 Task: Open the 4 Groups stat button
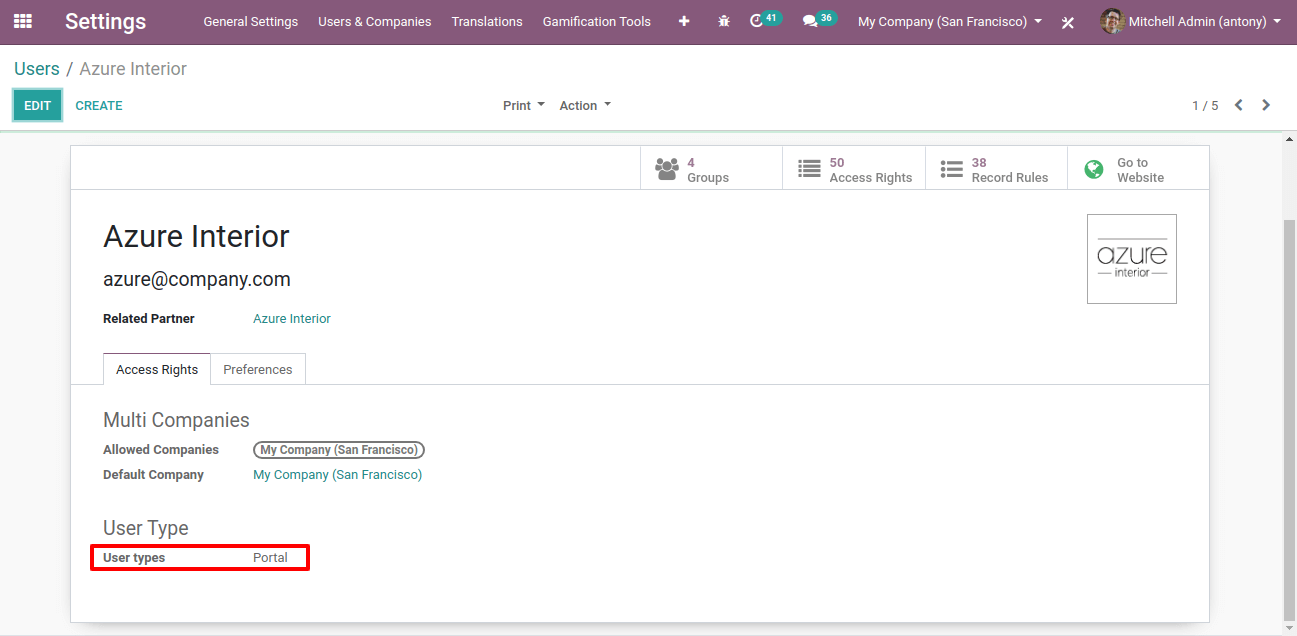coord(711,169)
